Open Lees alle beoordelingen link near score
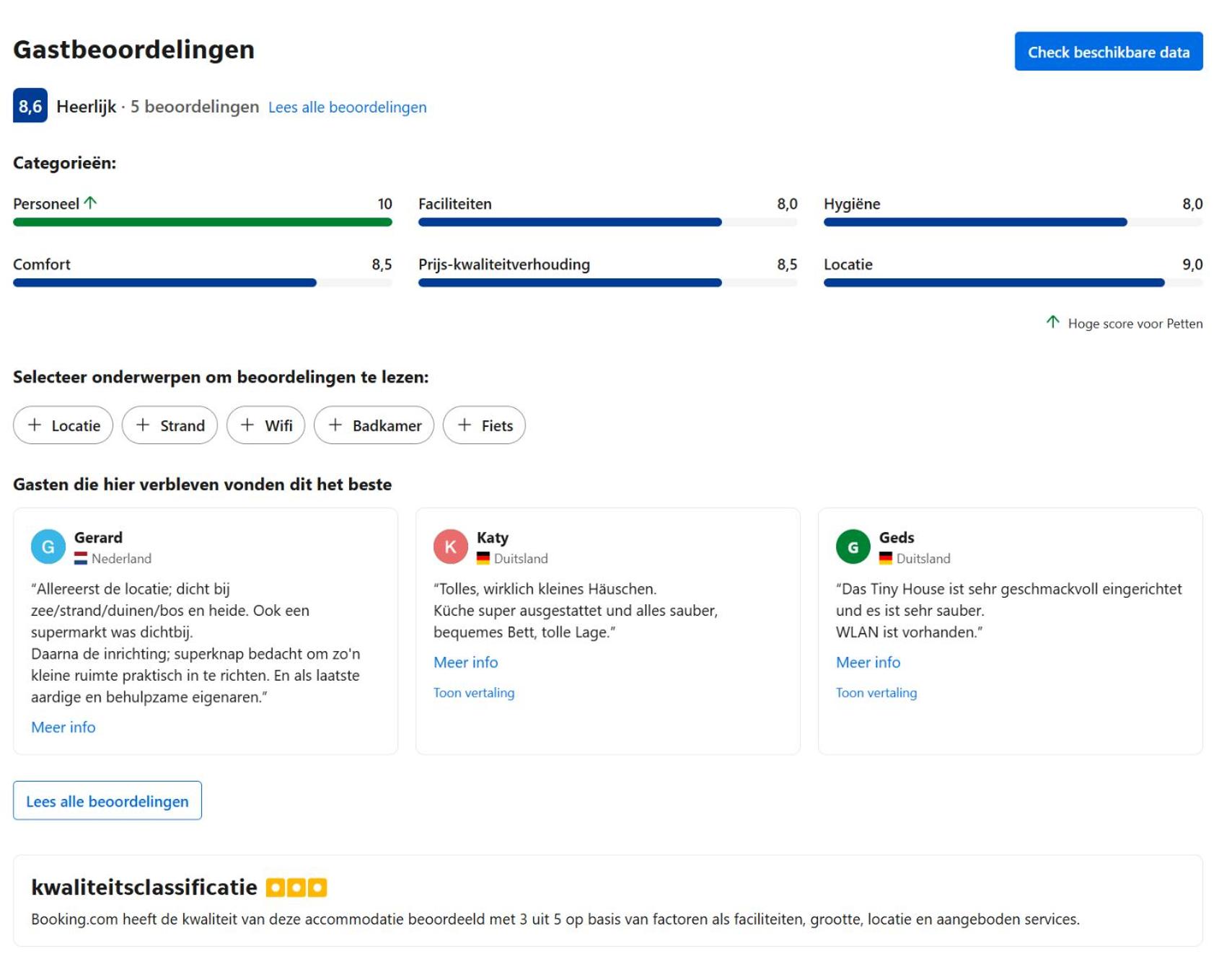 click(348, 107)
